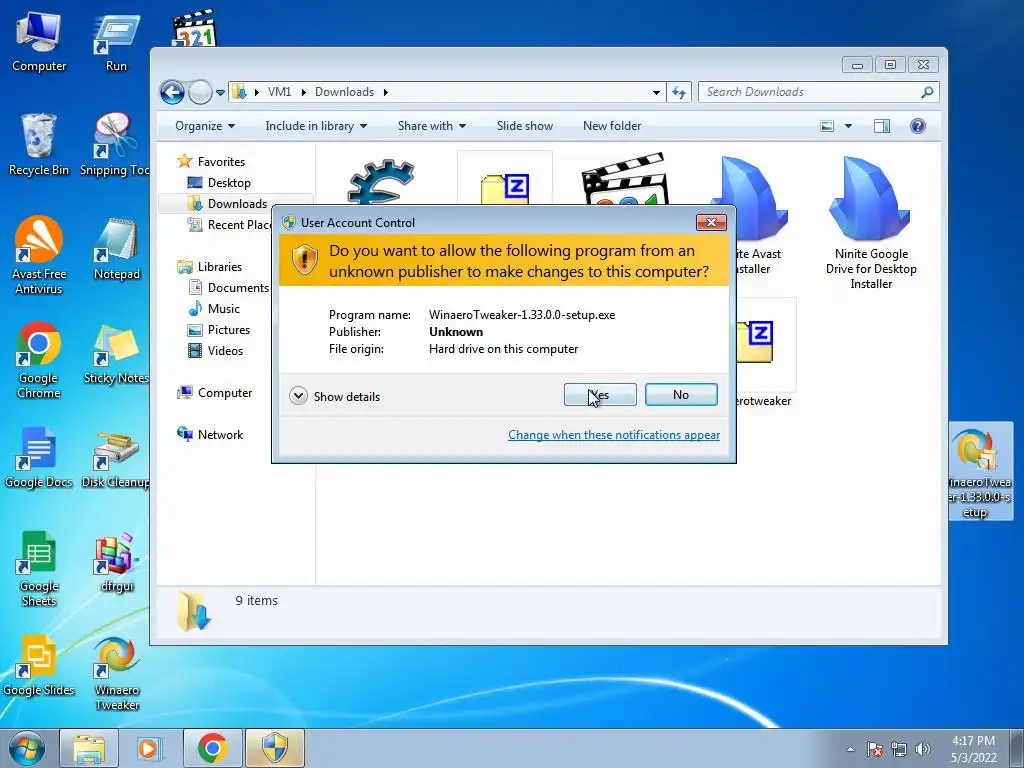Open Windows Media Player from taskbar

click(150, 748)
